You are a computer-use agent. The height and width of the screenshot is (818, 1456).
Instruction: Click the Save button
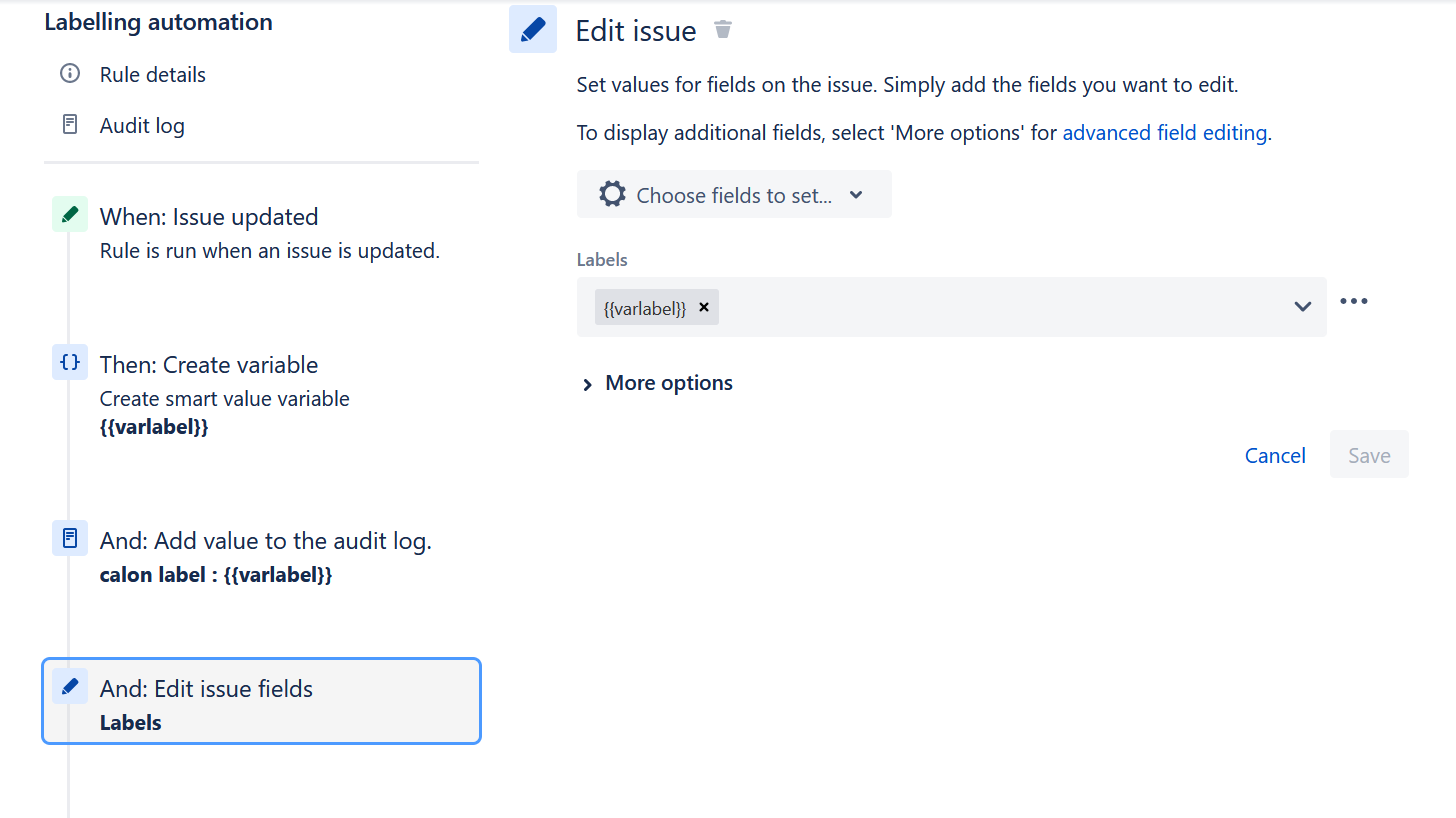1369,454
